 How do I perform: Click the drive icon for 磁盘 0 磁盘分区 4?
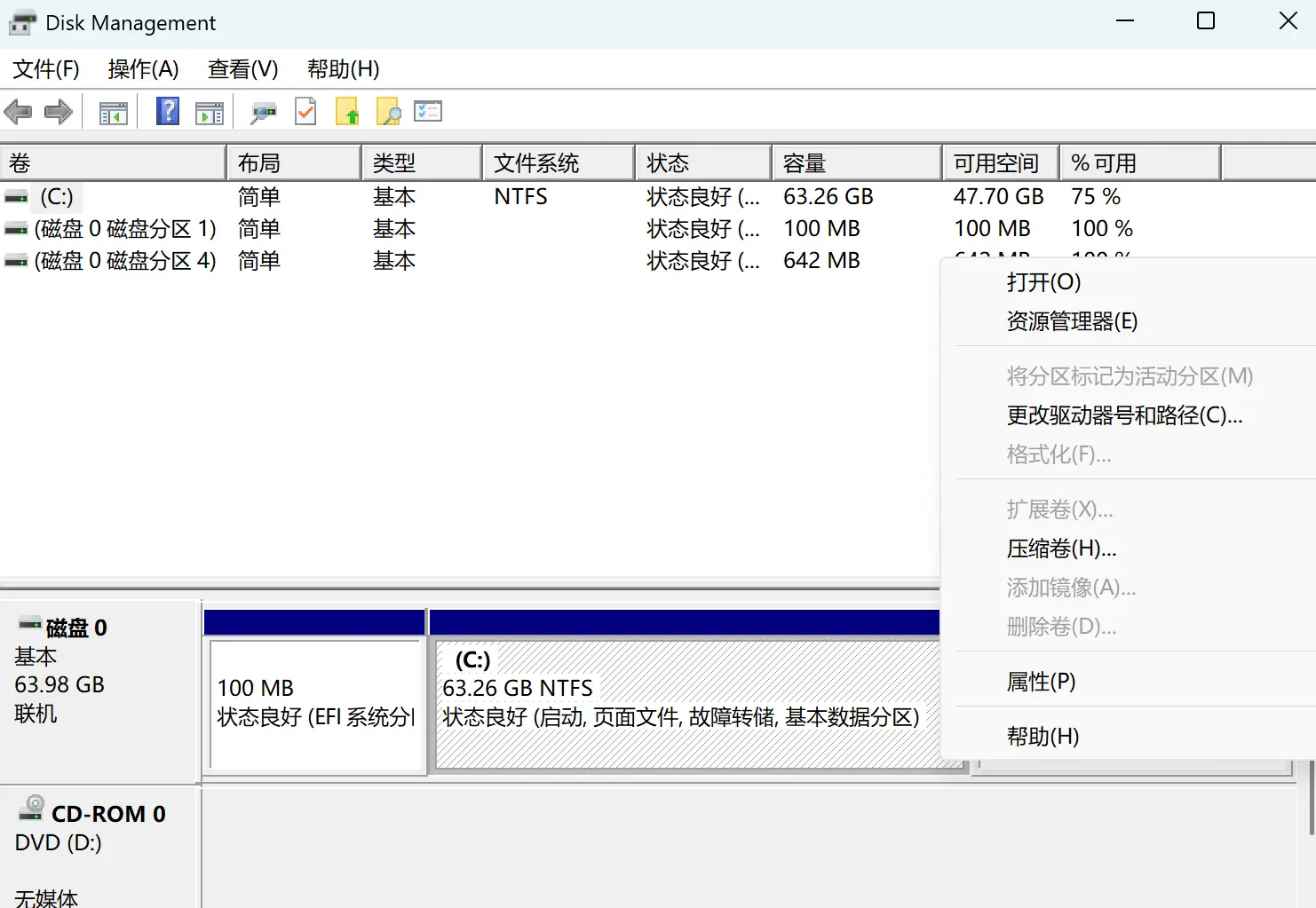[x=16, y=261]
